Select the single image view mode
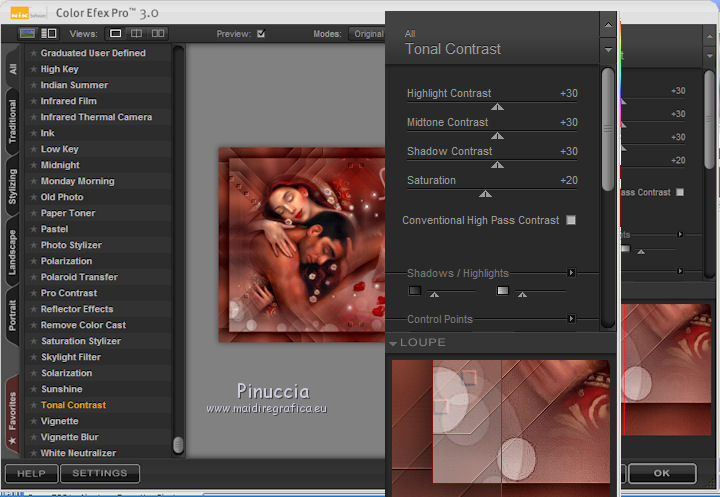 tap(116, 34)
